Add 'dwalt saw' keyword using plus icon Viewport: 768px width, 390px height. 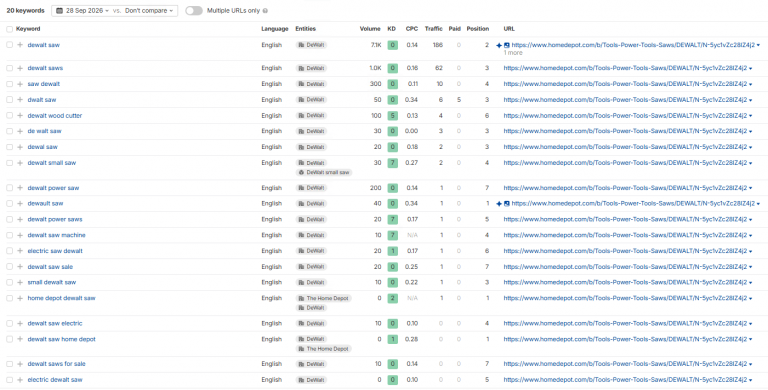point(20,99)
